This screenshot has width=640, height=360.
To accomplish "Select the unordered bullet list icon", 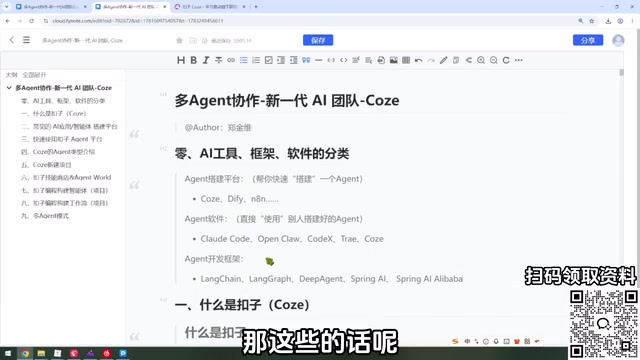I will click(x=244, y=60).
